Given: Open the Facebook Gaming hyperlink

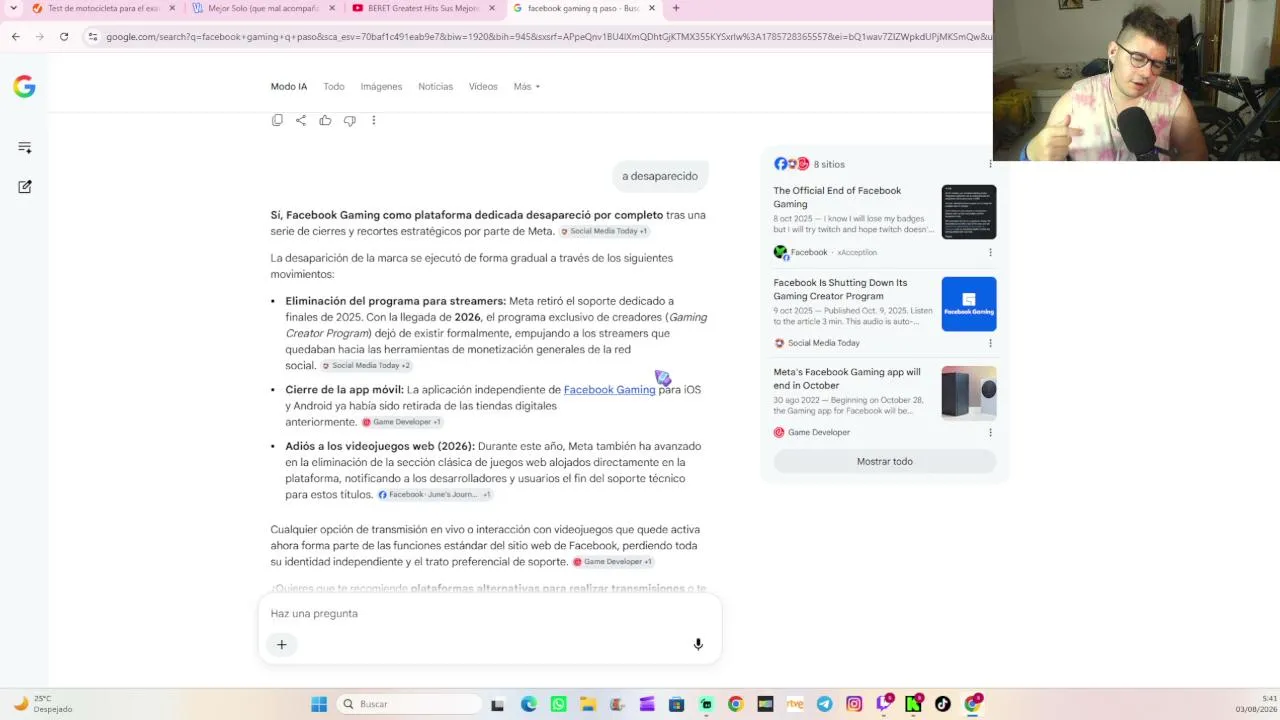Looking at the screenshot, I should point(609,390).
